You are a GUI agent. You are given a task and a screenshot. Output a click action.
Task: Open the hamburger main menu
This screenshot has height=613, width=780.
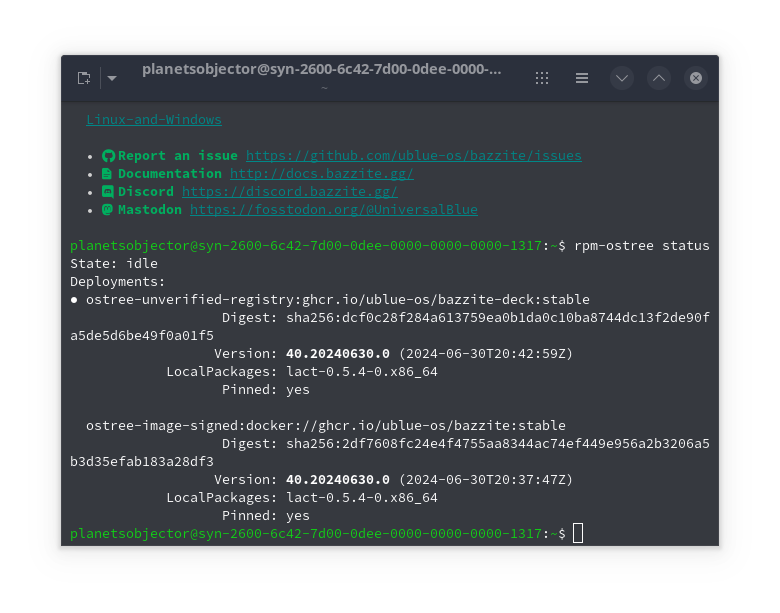pyautogui.click(x=582, y=78)
